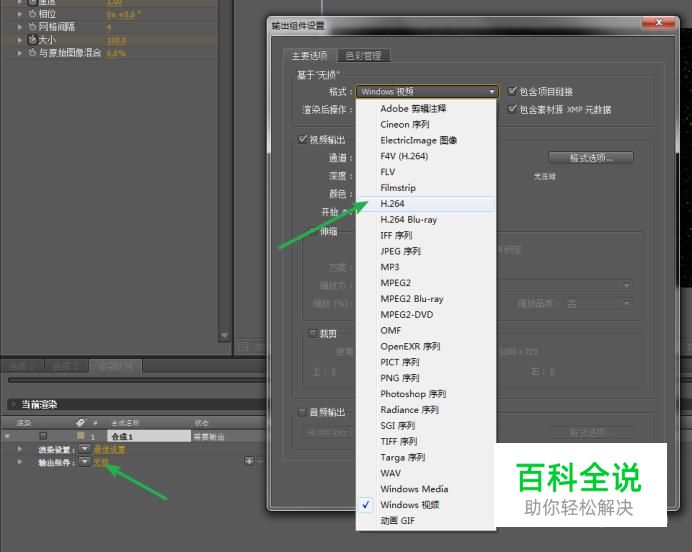Screen dimensions: 692x552
Task: Expand the 相位 property
Action: pyautogui.click(x=19, y=14)
